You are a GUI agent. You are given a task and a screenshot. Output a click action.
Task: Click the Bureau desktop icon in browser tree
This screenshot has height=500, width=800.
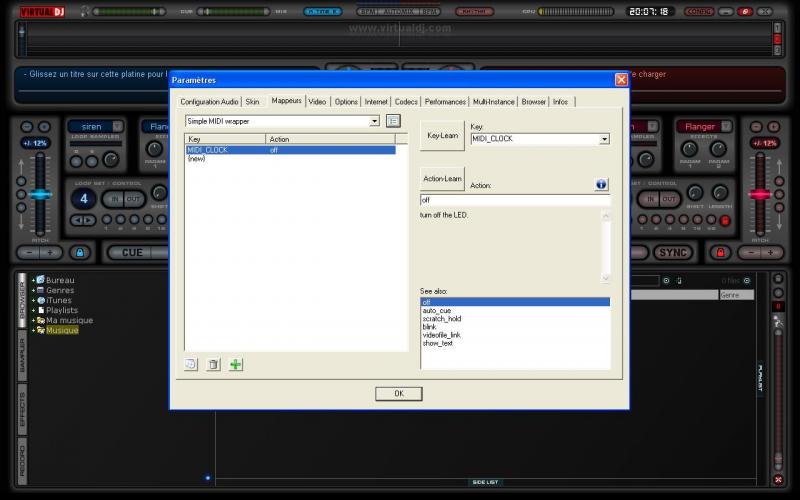tap(40, 280)
